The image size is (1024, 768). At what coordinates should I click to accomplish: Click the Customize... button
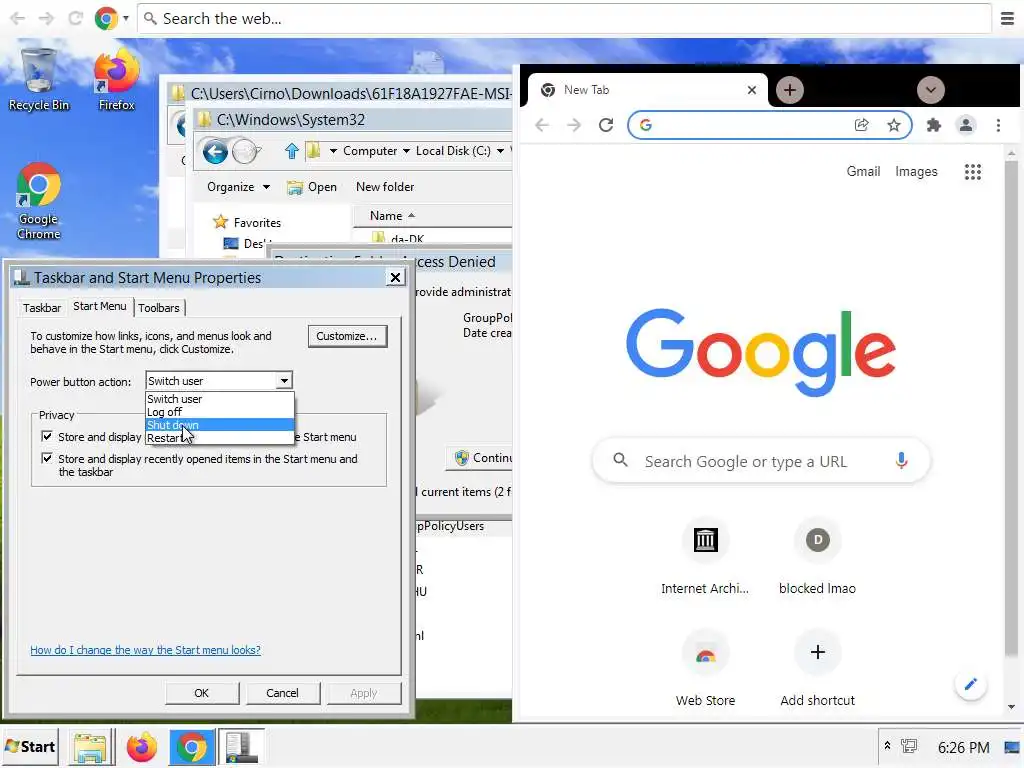pyautogui.click(x=347, y=336)
